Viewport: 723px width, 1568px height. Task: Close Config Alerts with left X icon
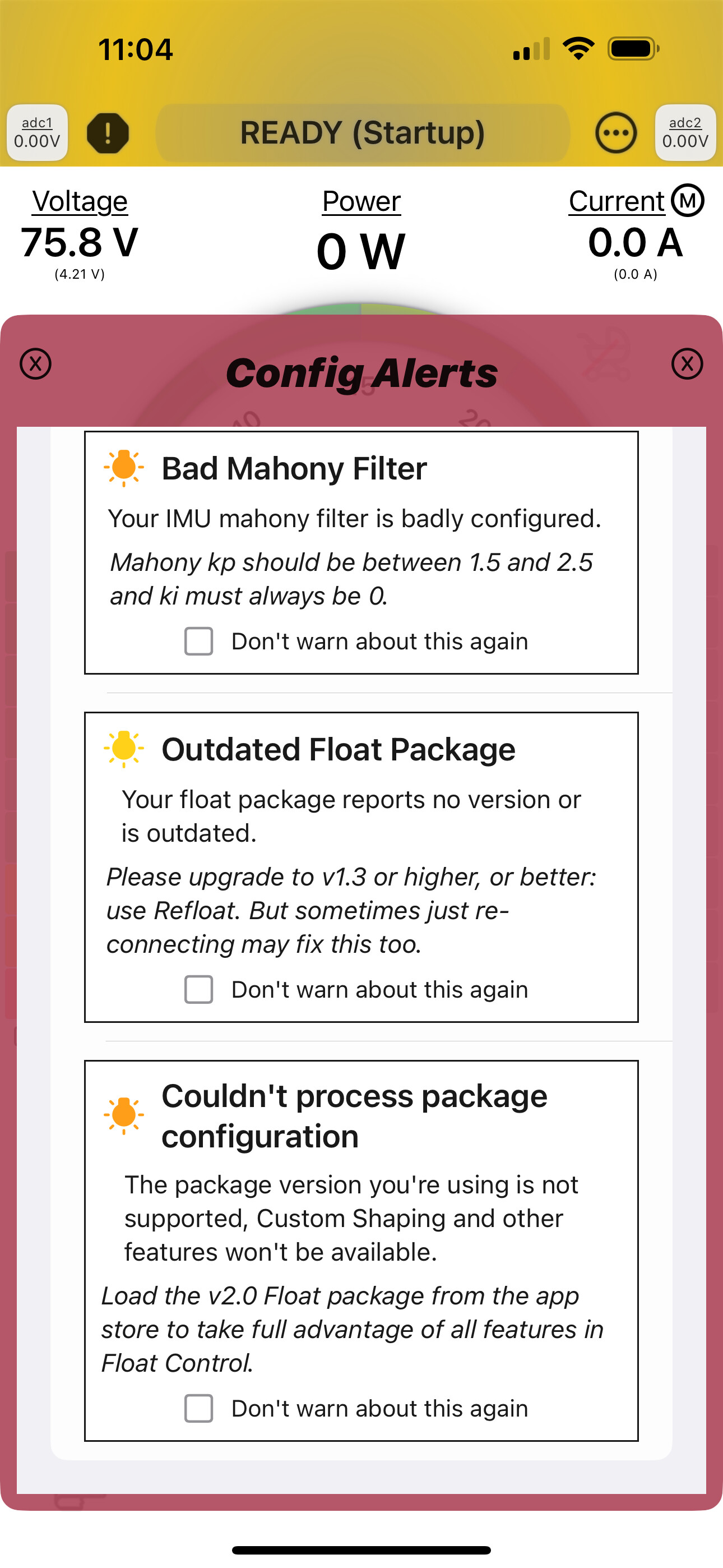[x=36, y=364]
